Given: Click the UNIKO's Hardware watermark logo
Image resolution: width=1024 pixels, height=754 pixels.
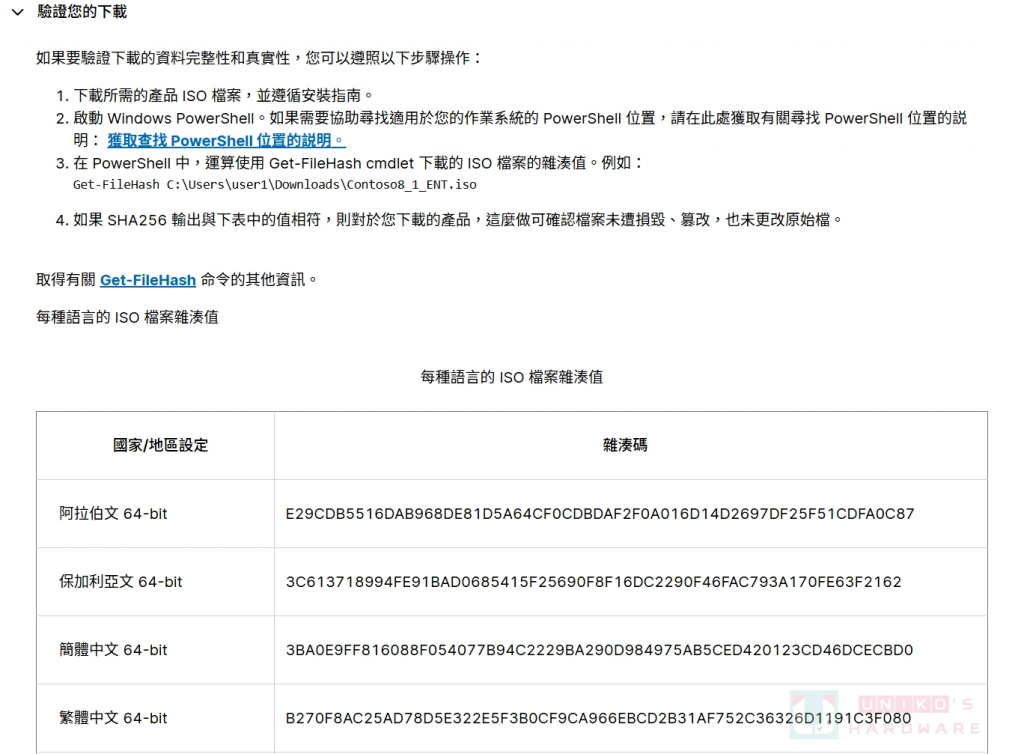Looking at the screenshot, I should (x=884, y=714).
